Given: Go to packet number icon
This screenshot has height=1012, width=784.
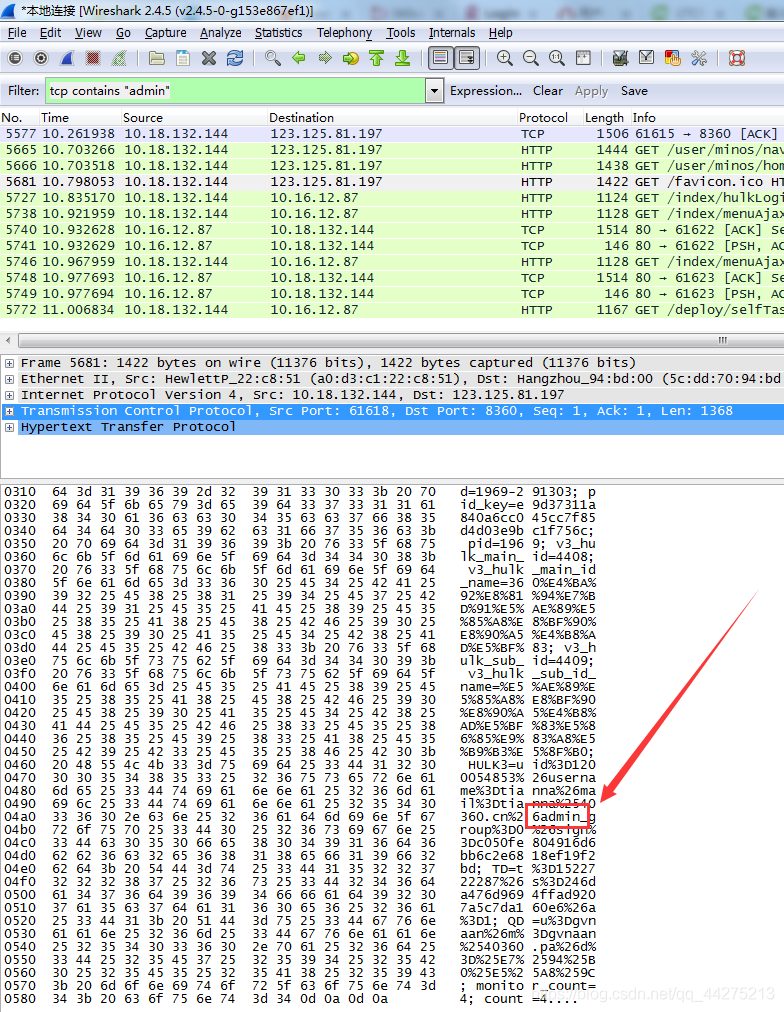Looking at the screenshot, I should coord(350,58).
